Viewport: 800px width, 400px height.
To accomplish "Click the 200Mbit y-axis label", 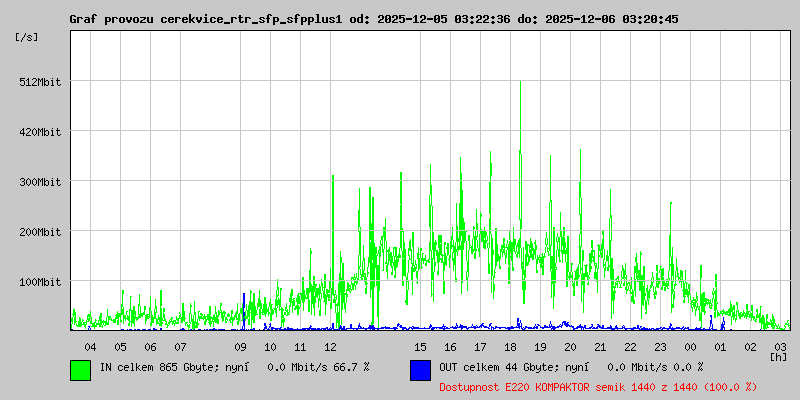I will point(41,232).
